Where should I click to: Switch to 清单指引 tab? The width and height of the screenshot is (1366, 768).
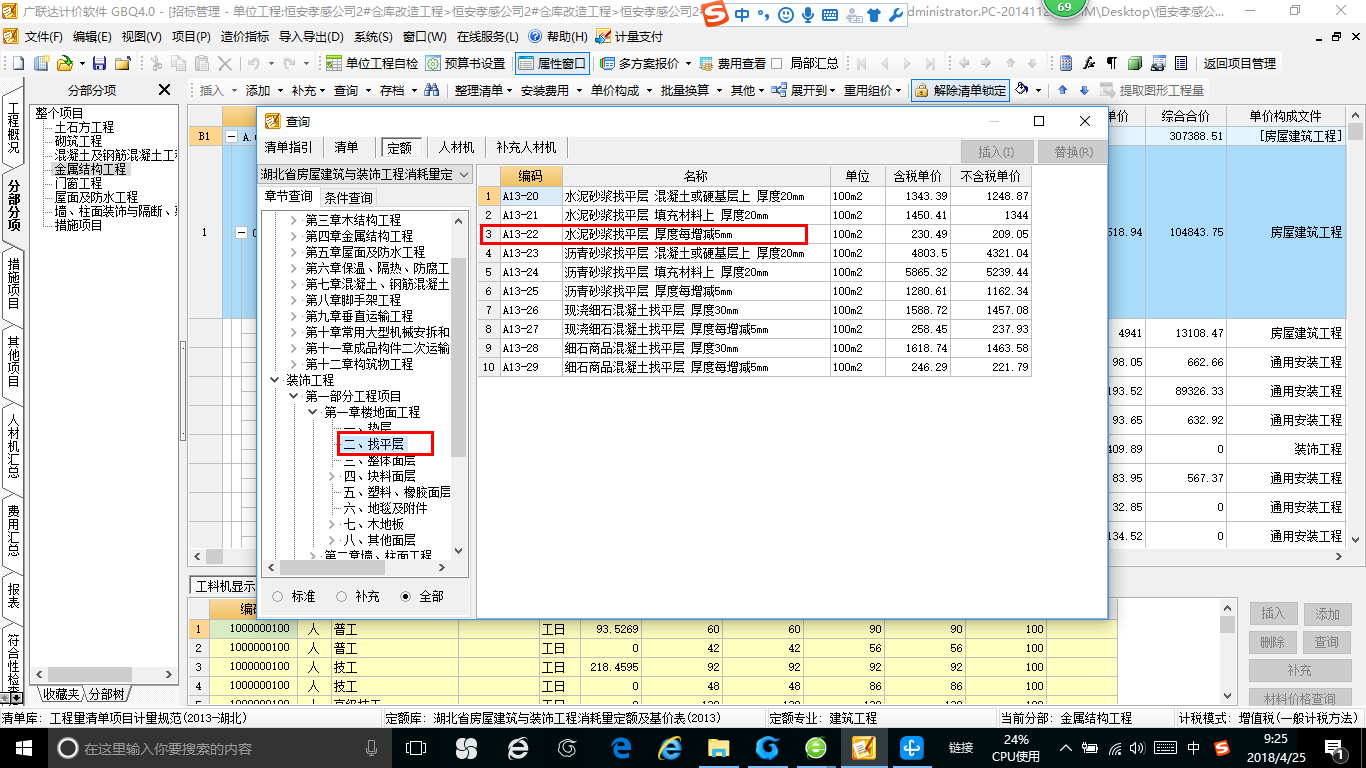(288, 147)
